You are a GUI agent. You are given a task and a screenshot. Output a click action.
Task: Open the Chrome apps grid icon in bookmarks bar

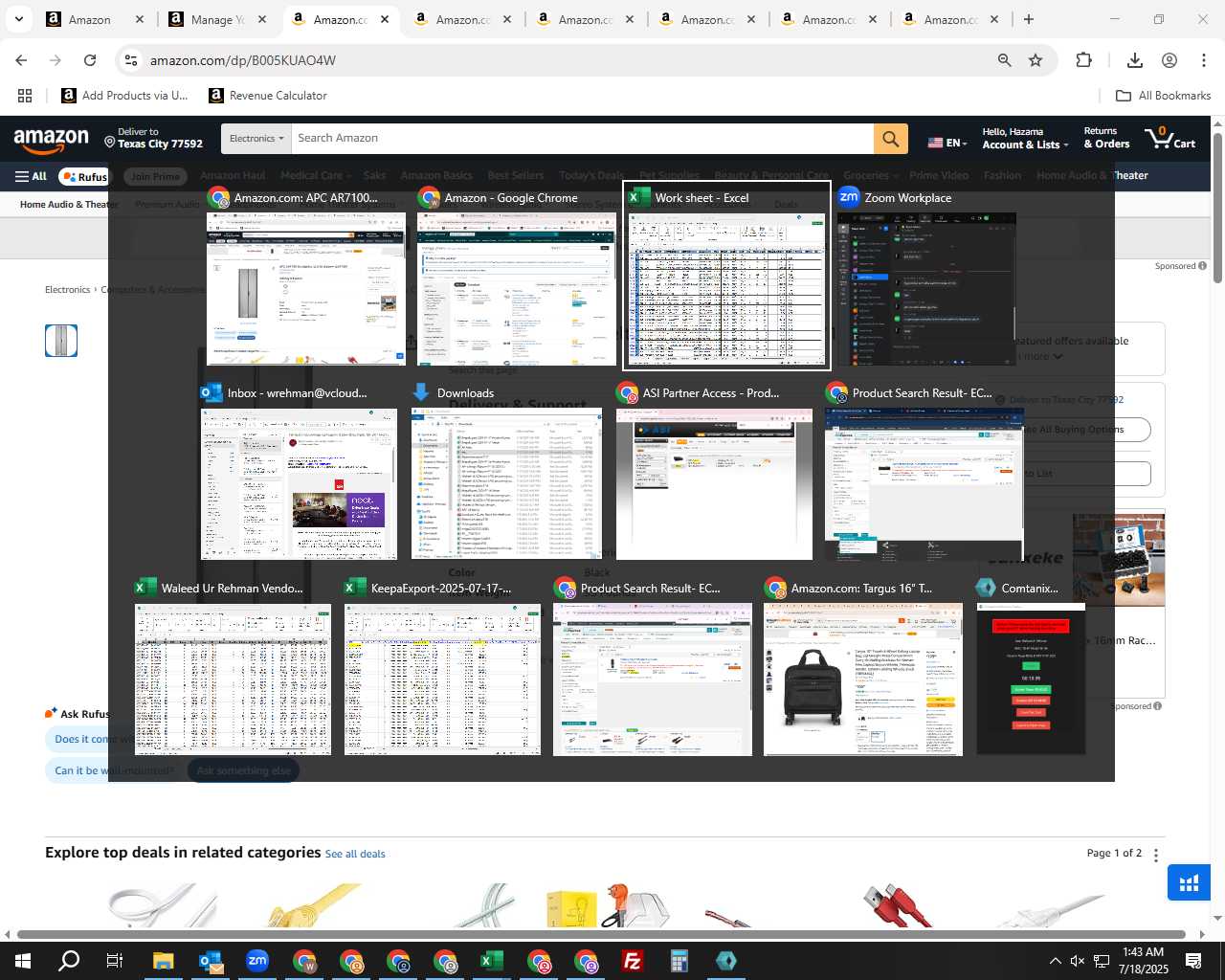pyautogui.click(x=25, y=96)
